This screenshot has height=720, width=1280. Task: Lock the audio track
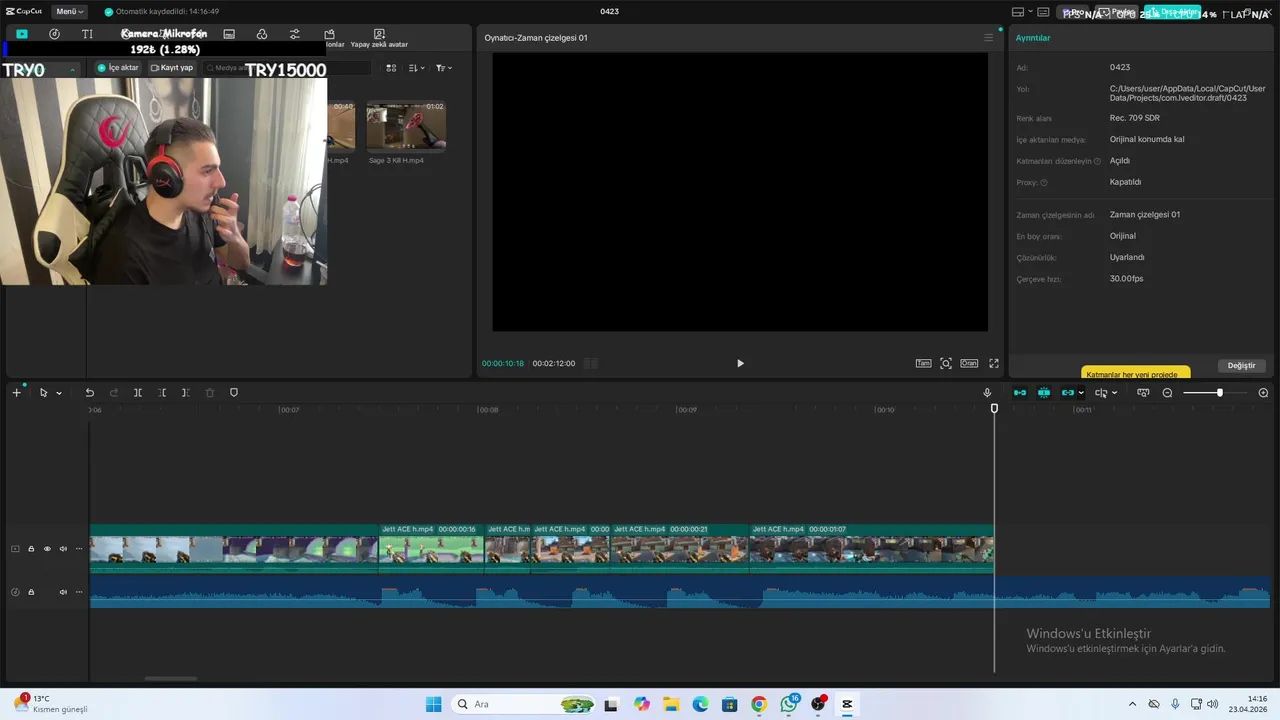(31, 592)
